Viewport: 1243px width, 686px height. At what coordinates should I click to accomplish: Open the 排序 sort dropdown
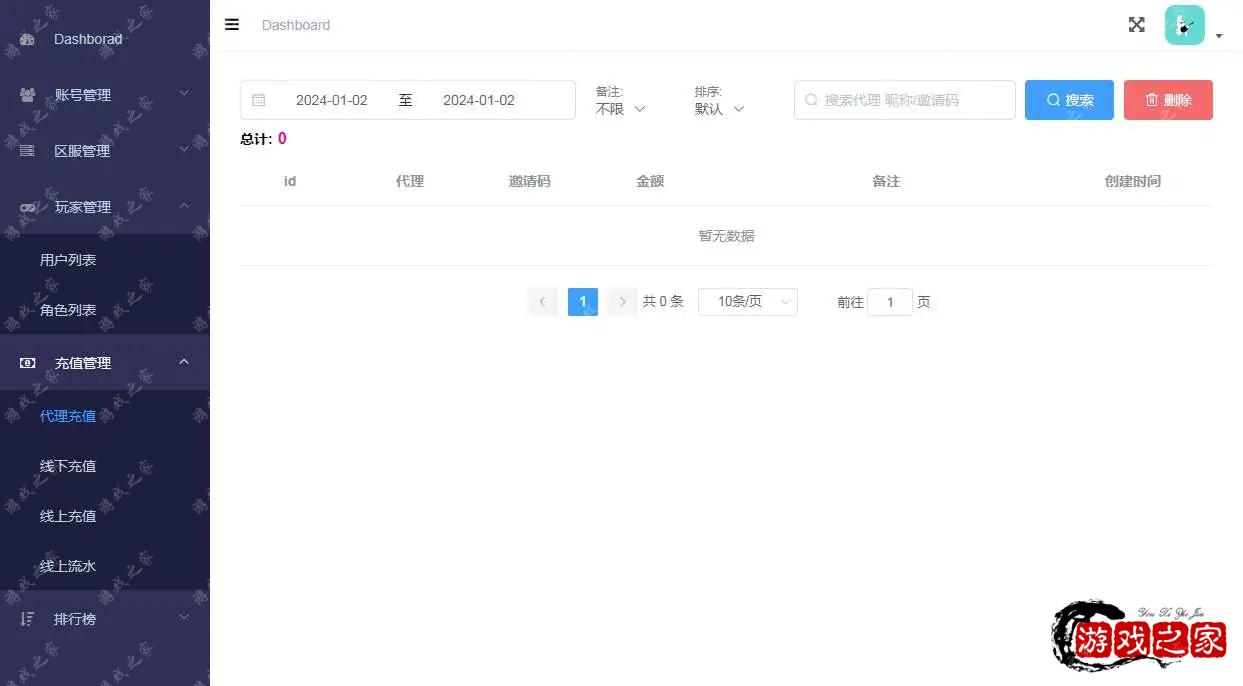[720, 109]
